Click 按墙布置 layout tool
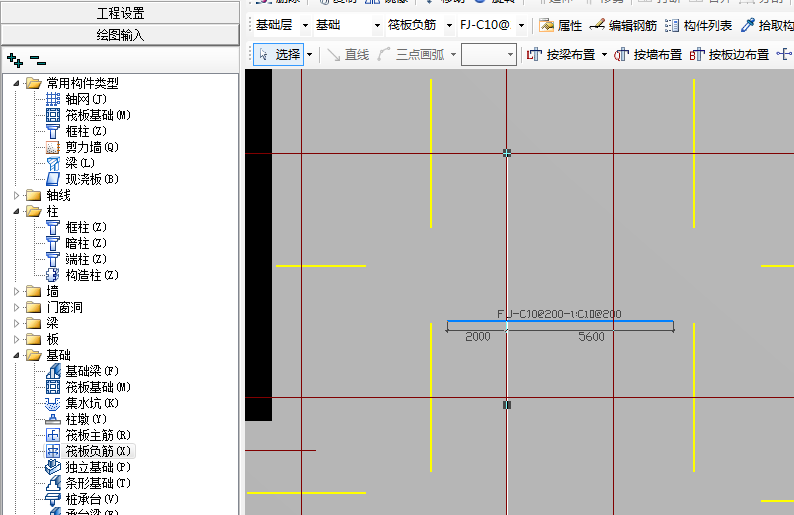Image resolution: width=794 pixels, height=515 pixels. 648,55
